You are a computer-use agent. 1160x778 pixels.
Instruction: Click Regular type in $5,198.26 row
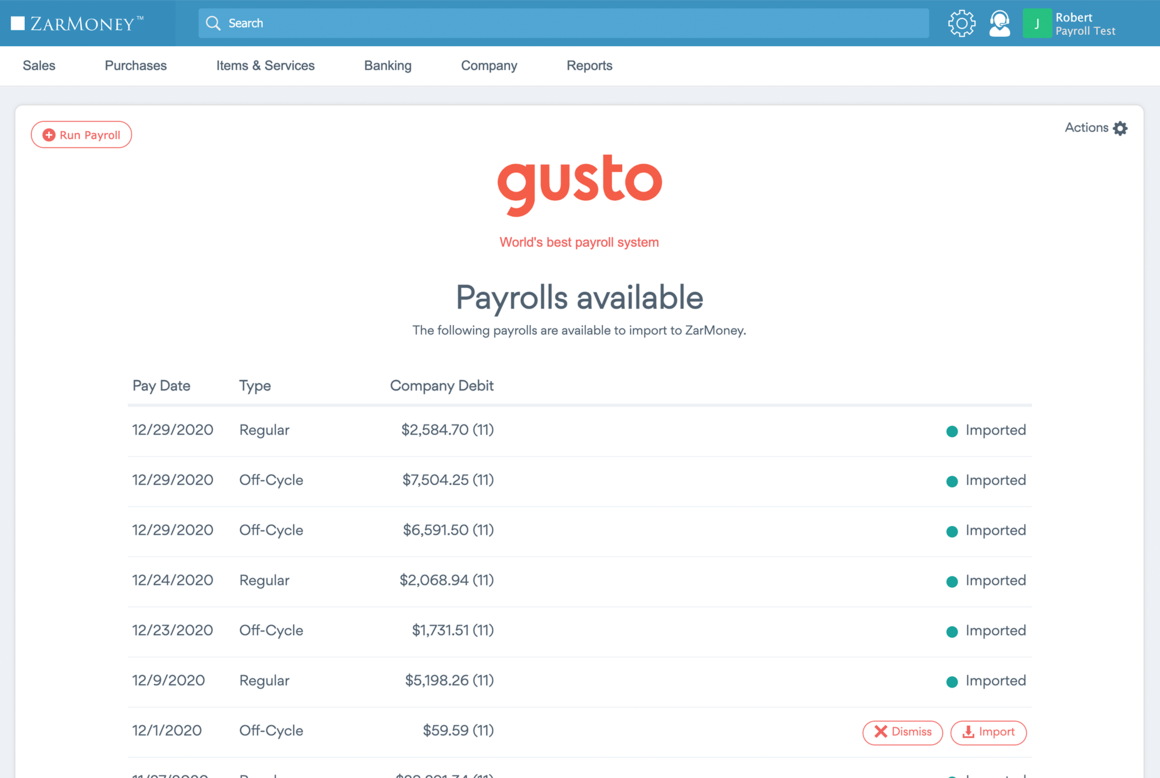coord(264,681)
